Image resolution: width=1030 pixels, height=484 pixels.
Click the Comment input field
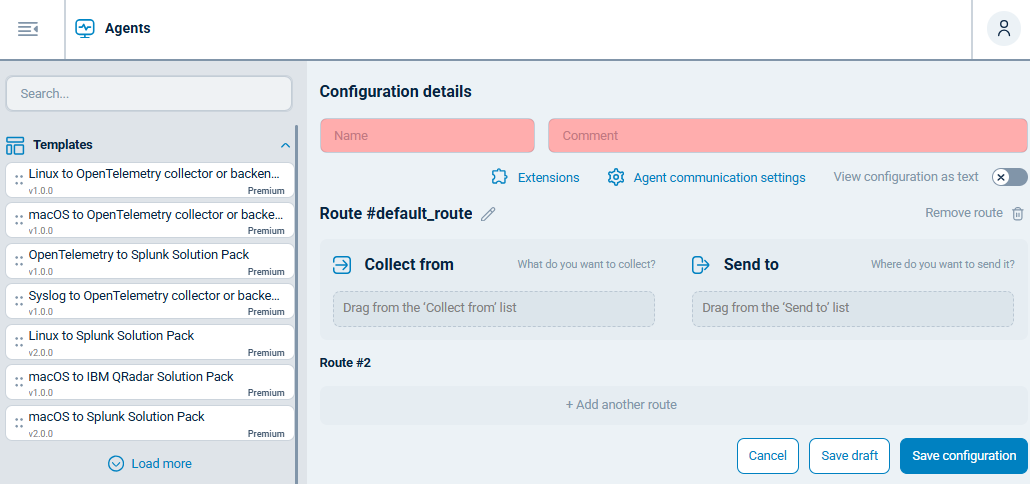787,135
